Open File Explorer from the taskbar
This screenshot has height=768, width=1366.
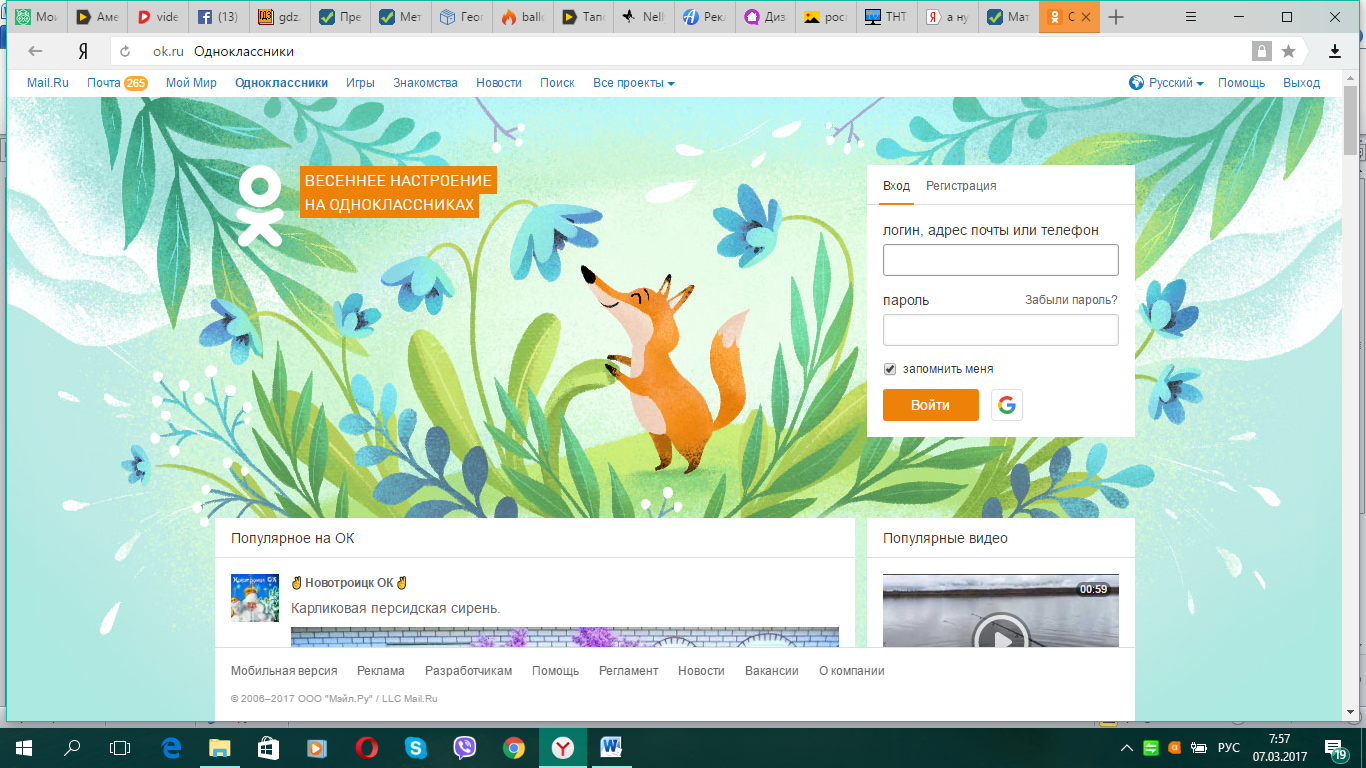click(220, 747)
